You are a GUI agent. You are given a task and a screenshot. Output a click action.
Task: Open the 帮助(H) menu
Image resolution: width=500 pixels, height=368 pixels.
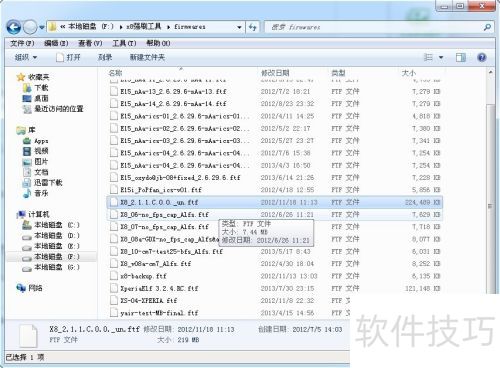point(158,43)
